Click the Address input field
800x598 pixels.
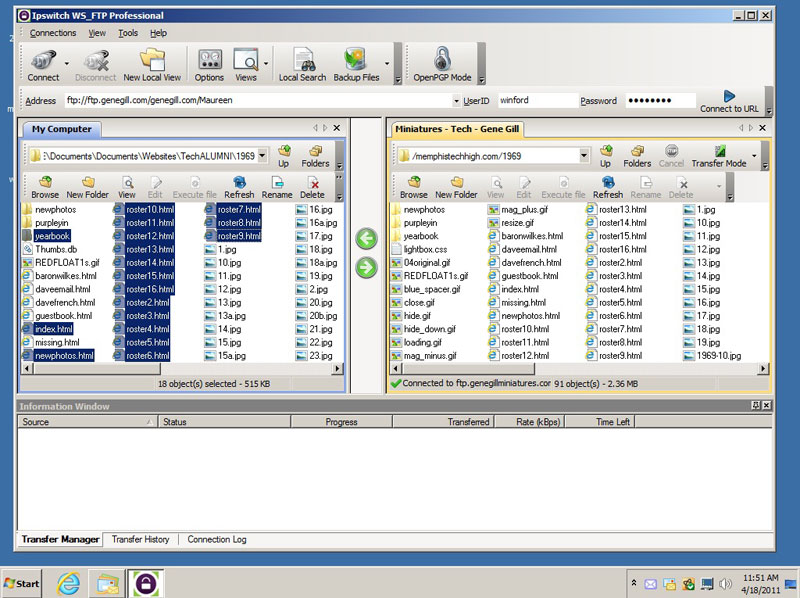pyautogui.click(x=258, y=101)
